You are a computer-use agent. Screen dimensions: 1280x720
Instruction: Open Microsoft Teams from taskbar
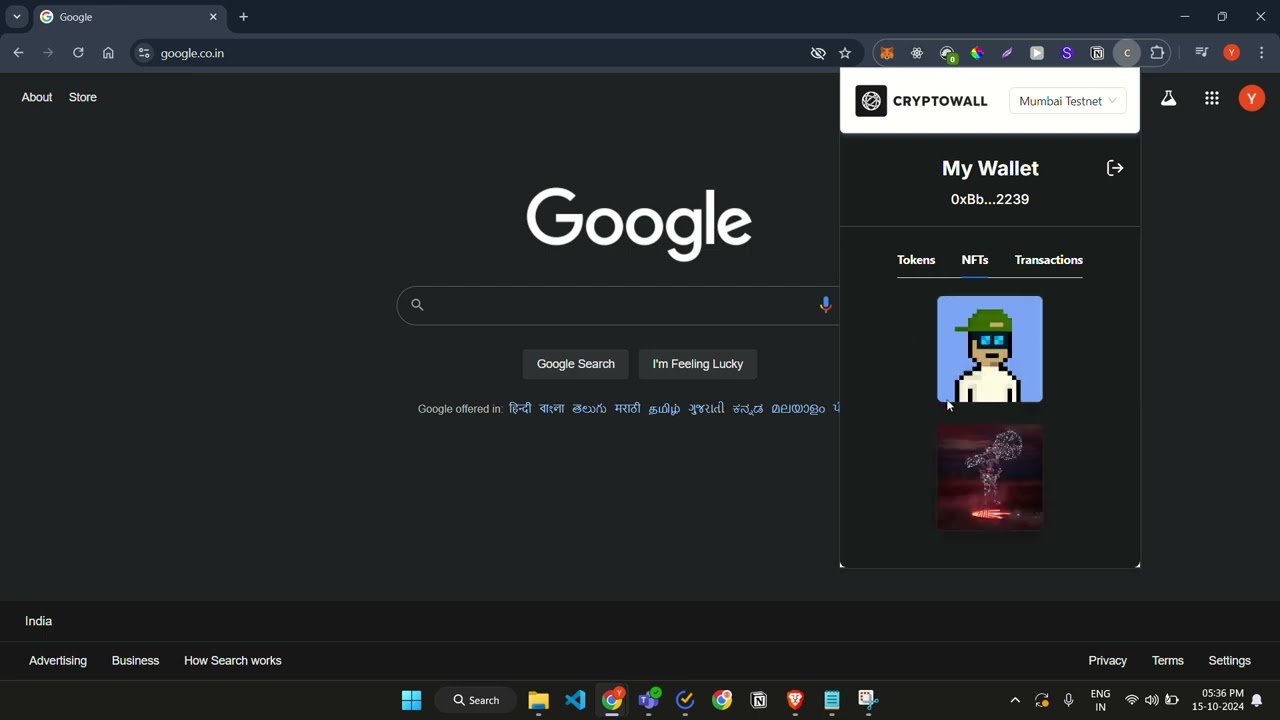(x=650, y=701)
